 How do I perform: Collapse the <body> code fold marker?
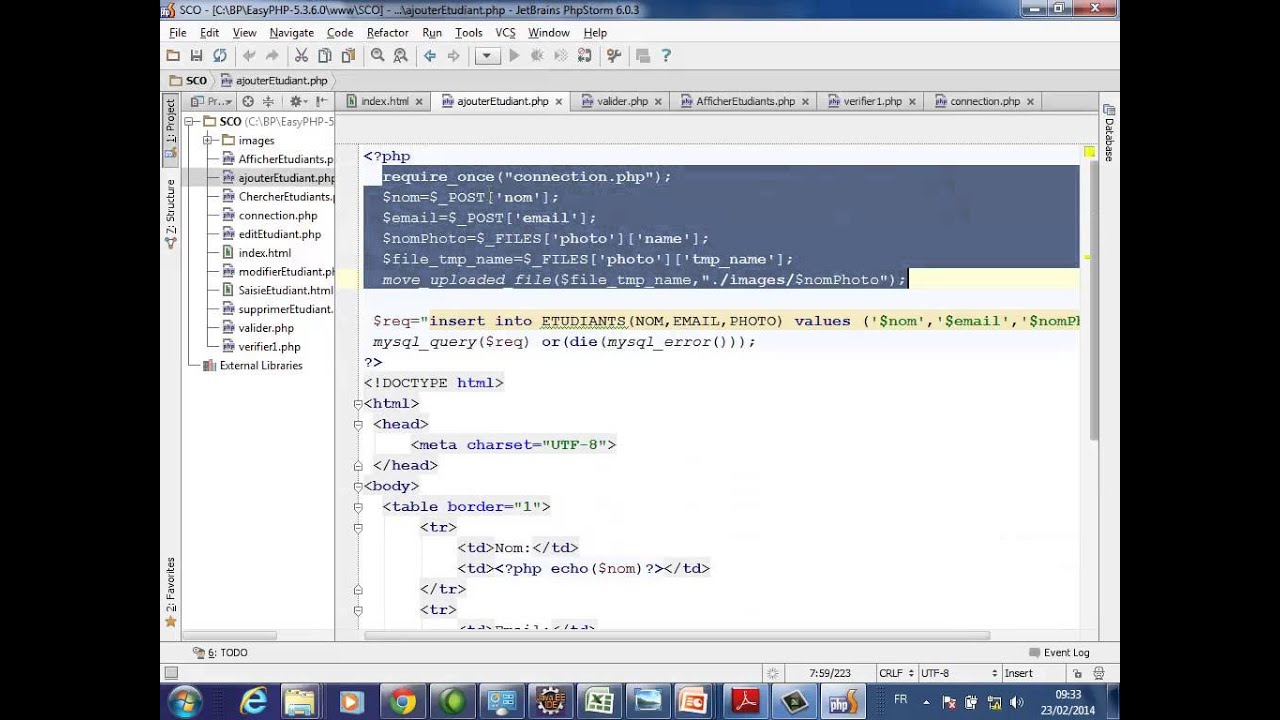[358, 486]
